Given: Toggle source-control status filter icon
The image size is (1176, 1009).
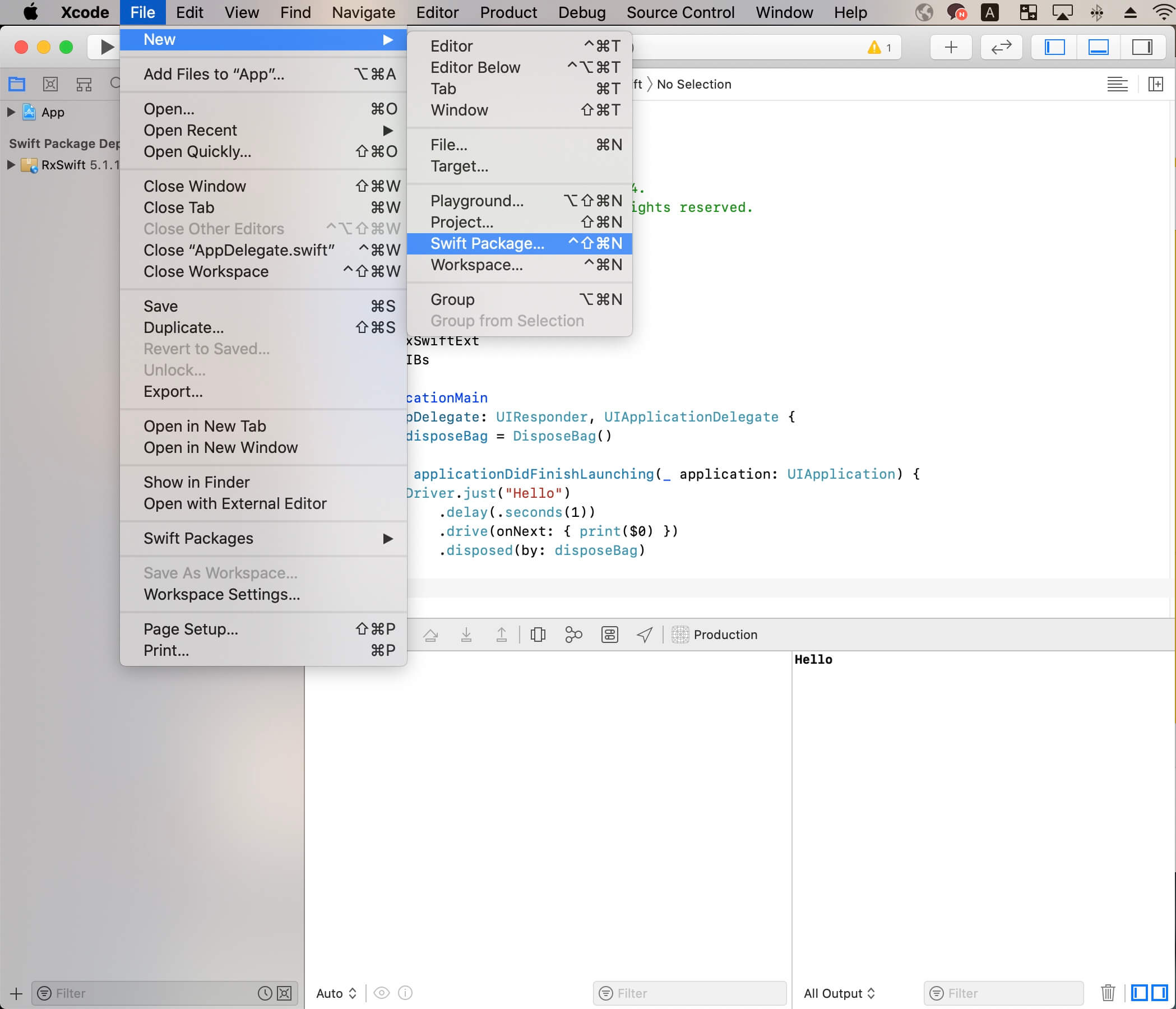Looking at the screenshot, I should tap(284, 993).
